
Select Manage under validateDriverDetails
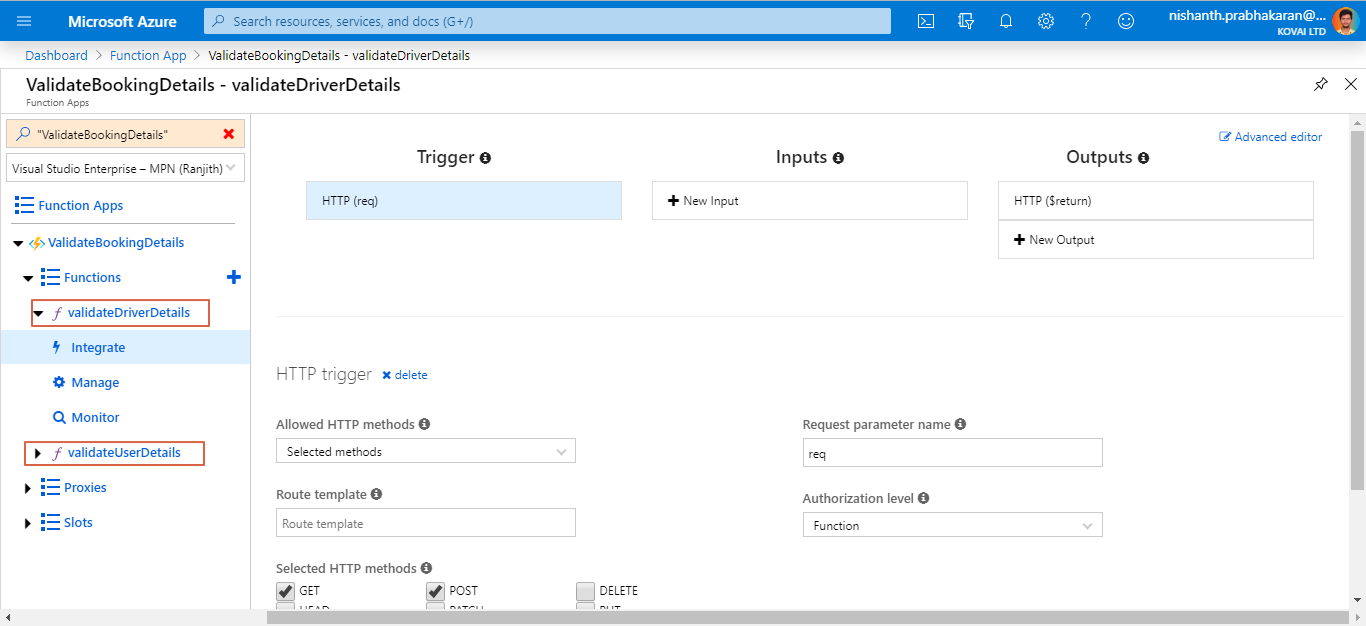click(x=95, y=383)
